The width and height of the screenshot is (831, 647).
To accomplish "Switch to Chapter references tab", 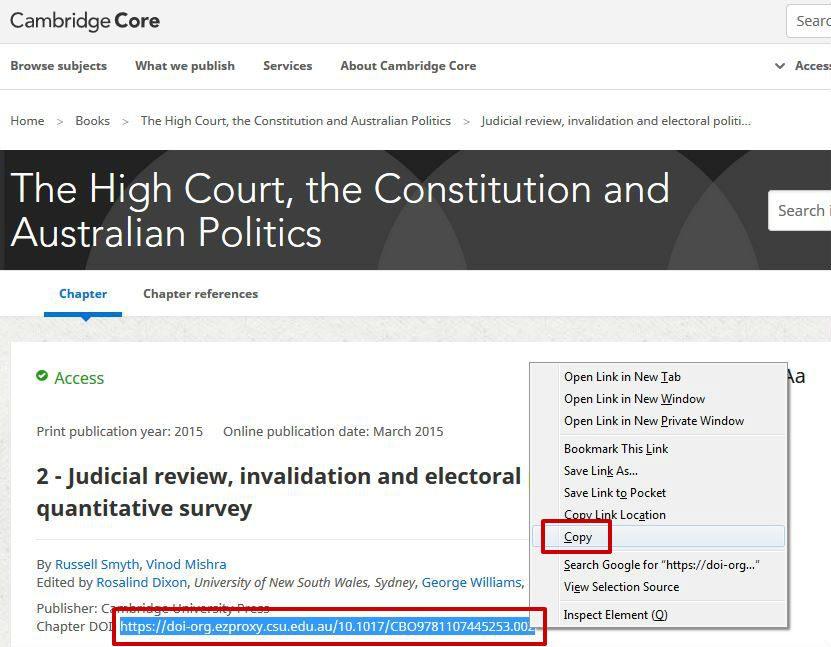I will click(x=201, y=294).
